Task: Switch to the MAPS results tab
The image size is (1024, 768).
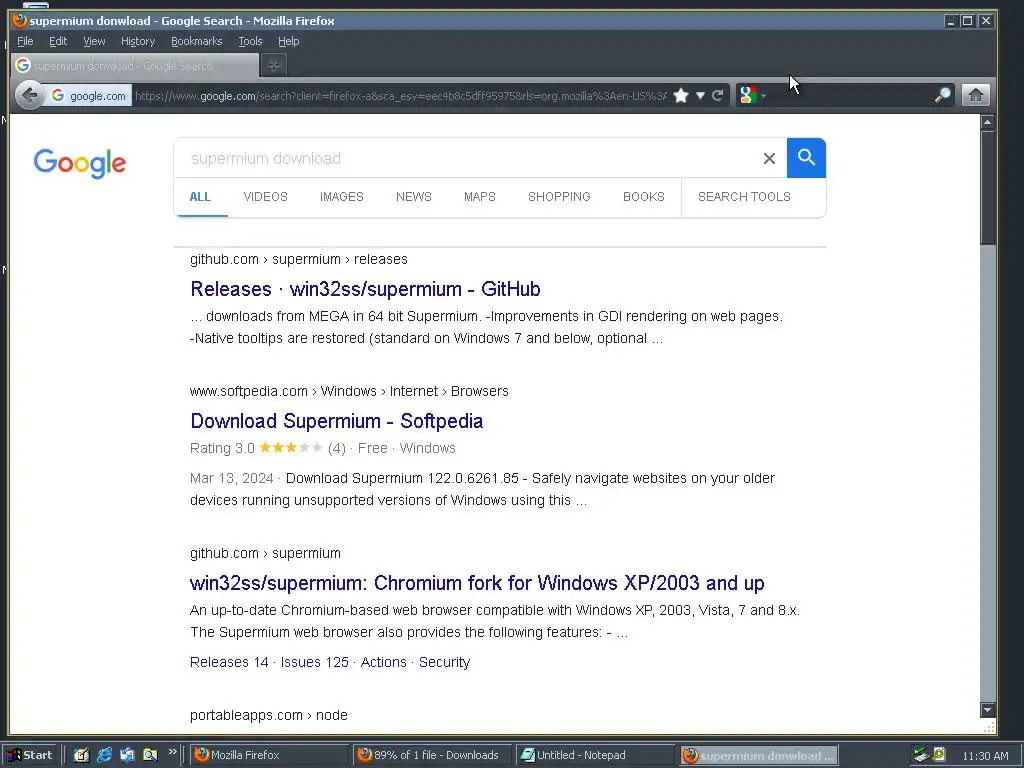Action: pos(479,197)
